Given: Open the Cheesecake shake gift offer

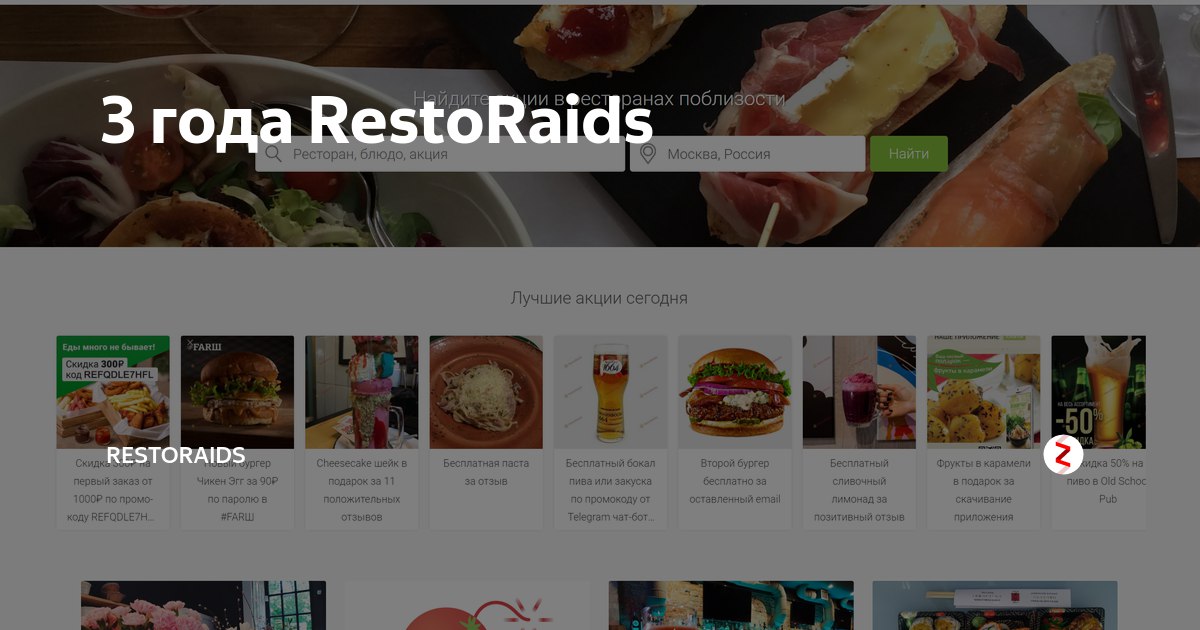Looking at the screenshot, I should click(362, 432).
